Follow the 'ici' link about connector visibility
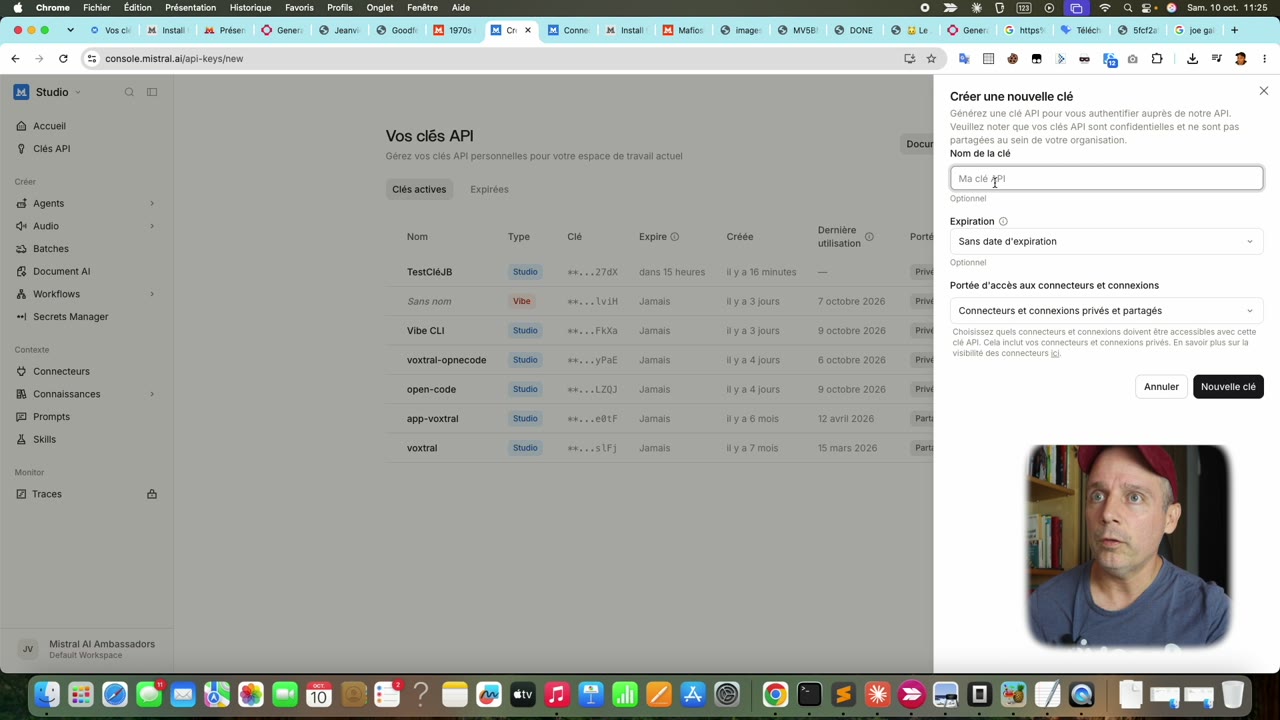This screenshot has height=720, width=1280. pos(1054,354)
